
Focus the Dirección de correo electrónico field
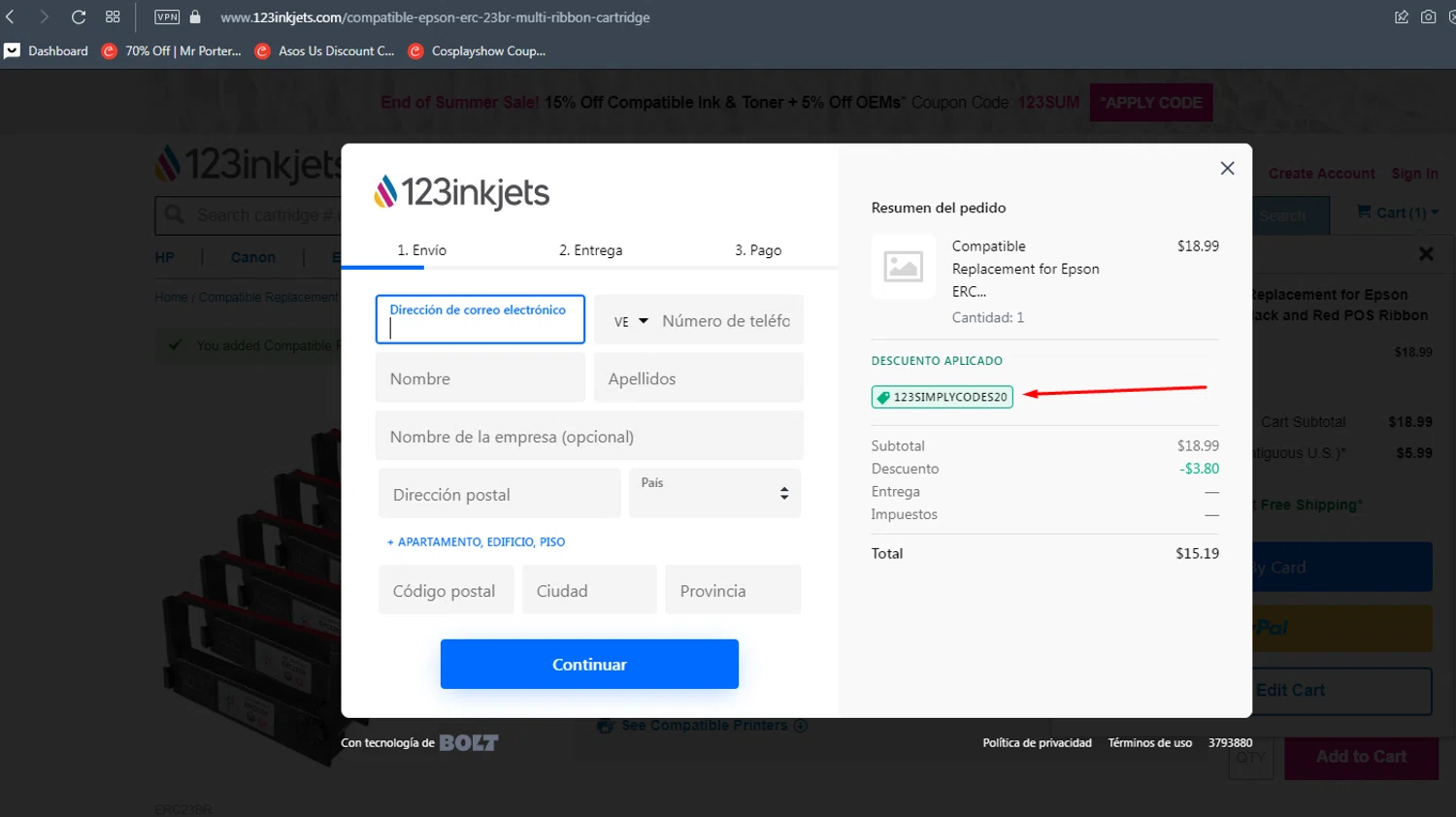[480, 319]
